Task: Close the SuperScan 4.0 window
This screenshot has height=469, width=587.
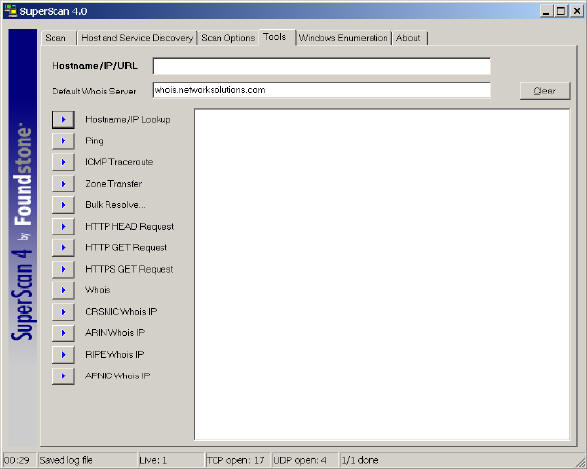Action: pyautogui.click(x=577, y=11)
